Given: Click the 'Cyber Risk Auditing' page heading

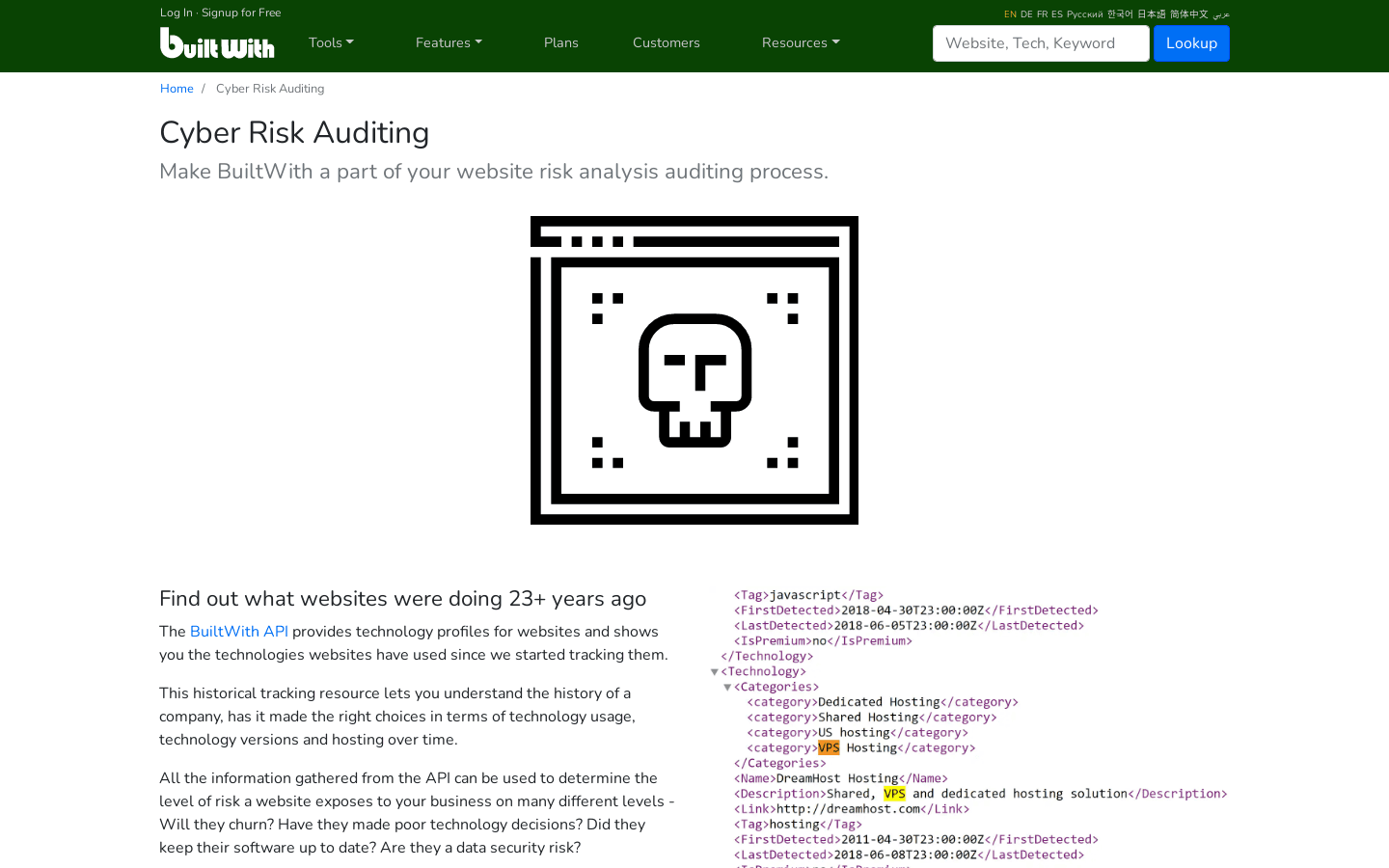Looking at the screenshot, I should (294, 132).
